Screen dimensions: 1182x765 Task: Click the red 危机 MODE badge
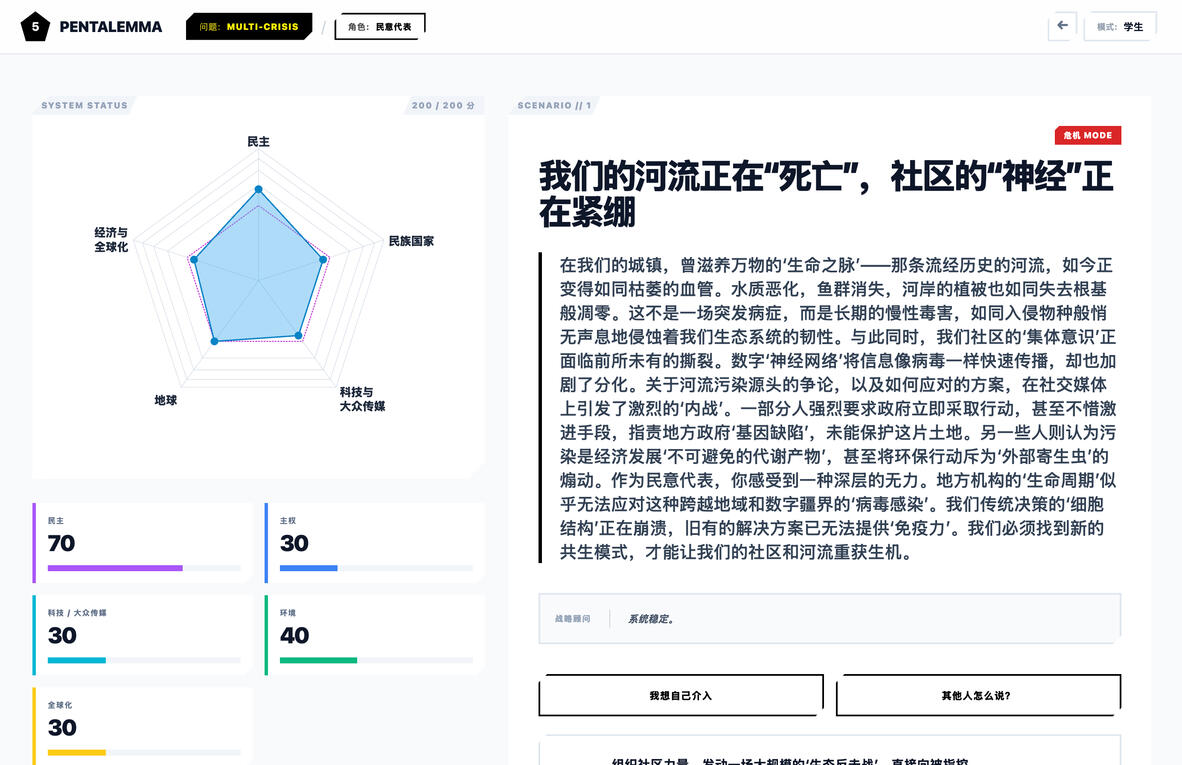tap(1087, 135)
